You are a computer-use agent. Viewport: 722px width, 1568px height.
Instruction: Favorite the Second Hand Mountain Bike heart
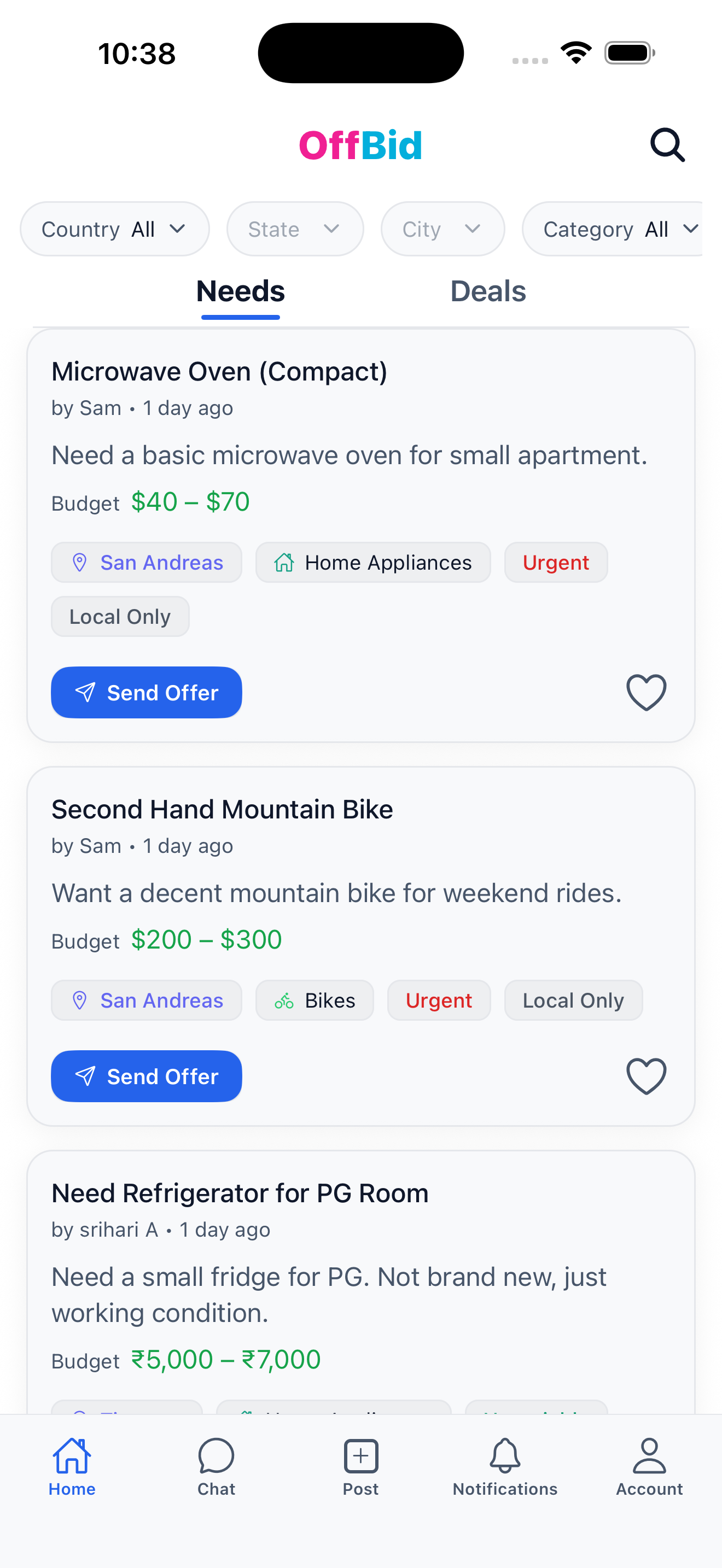646,1075
